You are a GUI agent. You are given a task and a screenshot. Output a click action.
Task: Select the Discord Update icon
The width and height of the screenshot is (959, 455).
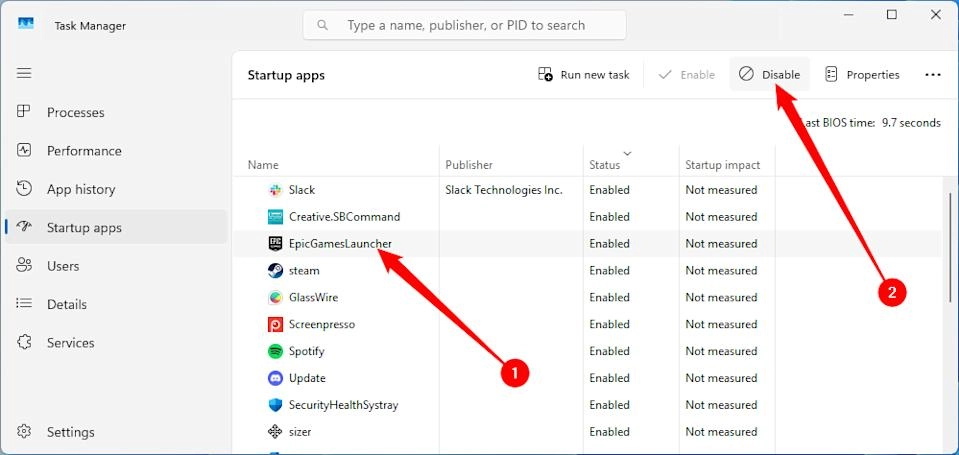[x=275, y=378]
